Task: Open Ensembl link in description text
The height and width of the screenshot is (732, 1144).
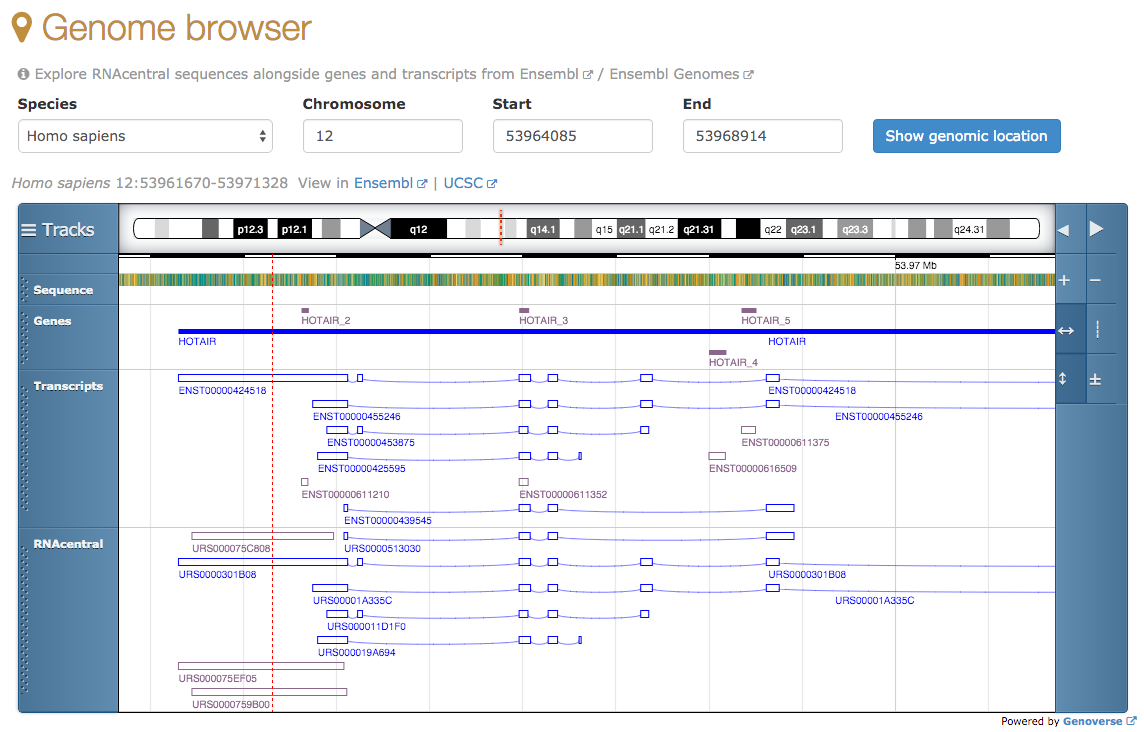Action: [x=556, y=74]
